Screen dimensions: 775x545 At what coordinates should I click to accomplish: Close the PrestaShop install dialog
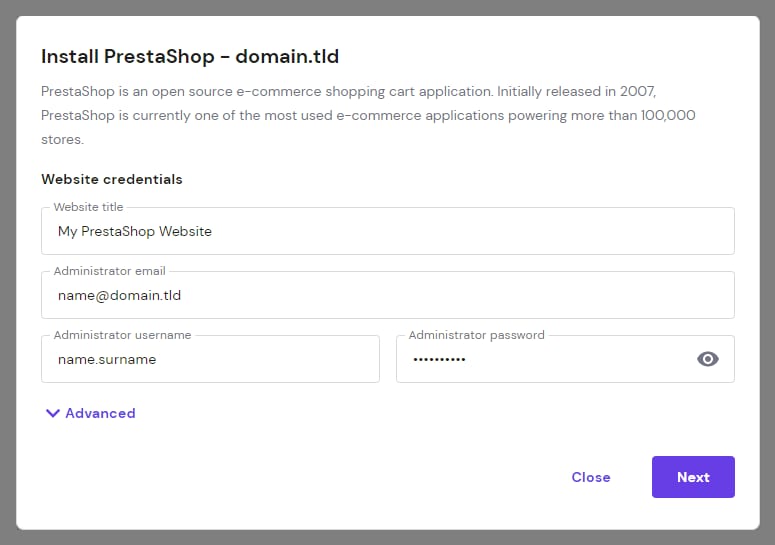click(x=590, y=477)
